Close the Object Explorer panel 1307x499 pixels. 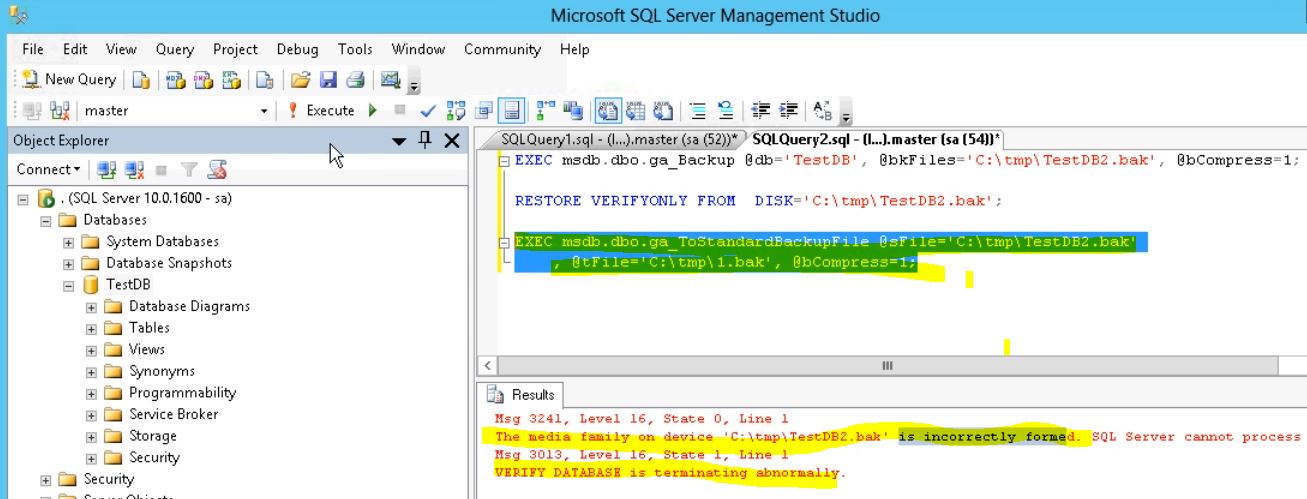(x=452, y=141)
